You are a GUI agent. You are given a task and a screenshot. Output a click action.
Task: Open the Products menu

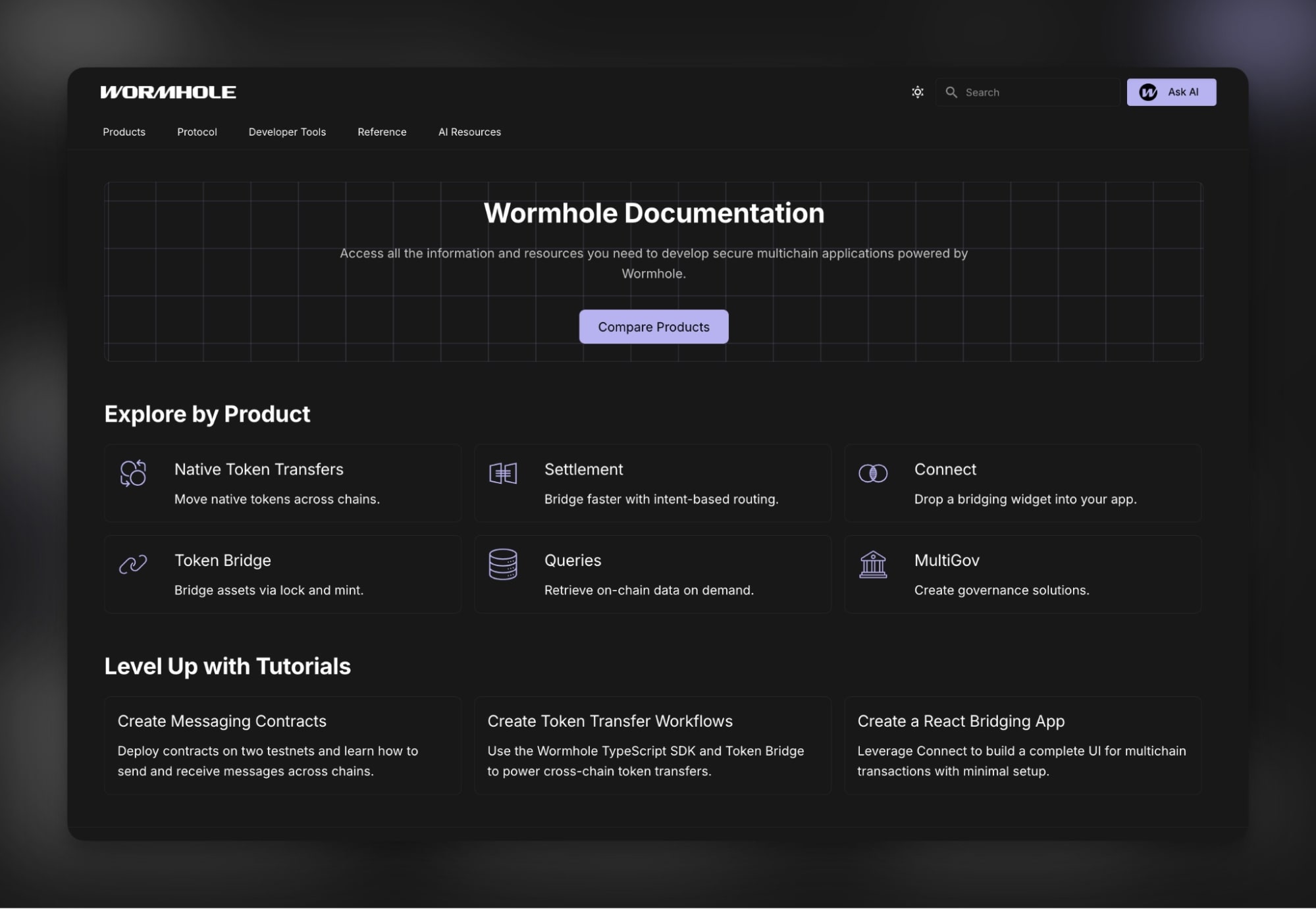click(x=124, y=132)
